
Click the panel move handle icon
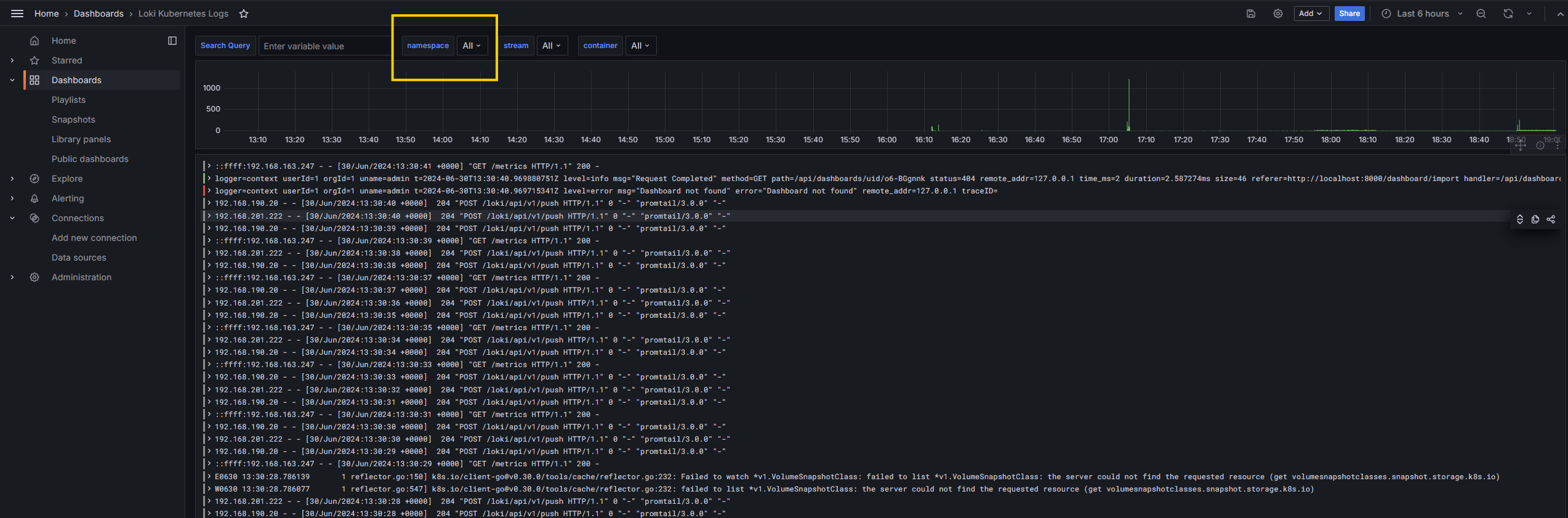pyautogui.click(x=1521, y=145)
